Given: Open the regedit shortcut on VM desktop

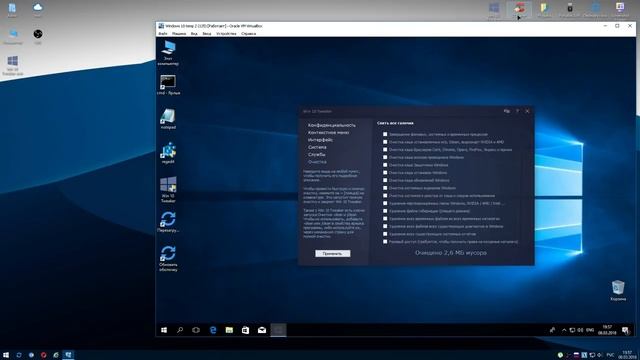Looking at the screenshot, I should click(168, 153).
